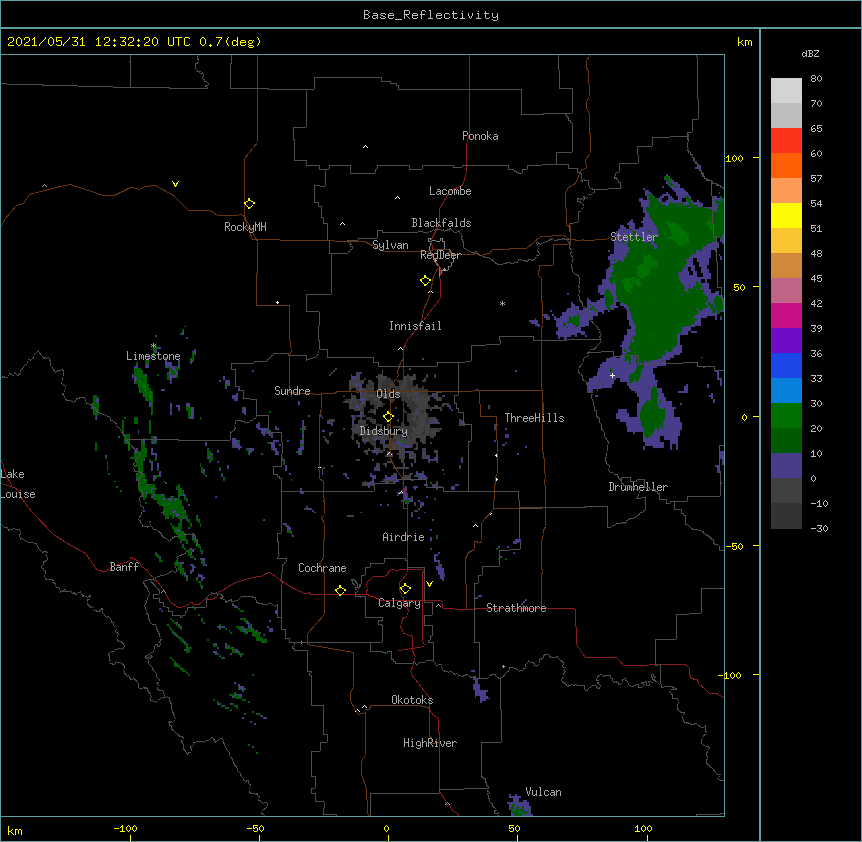The image size is (862, 842).
Task: Click the small echo beside Vulcan
Action: tap(519, 805)
